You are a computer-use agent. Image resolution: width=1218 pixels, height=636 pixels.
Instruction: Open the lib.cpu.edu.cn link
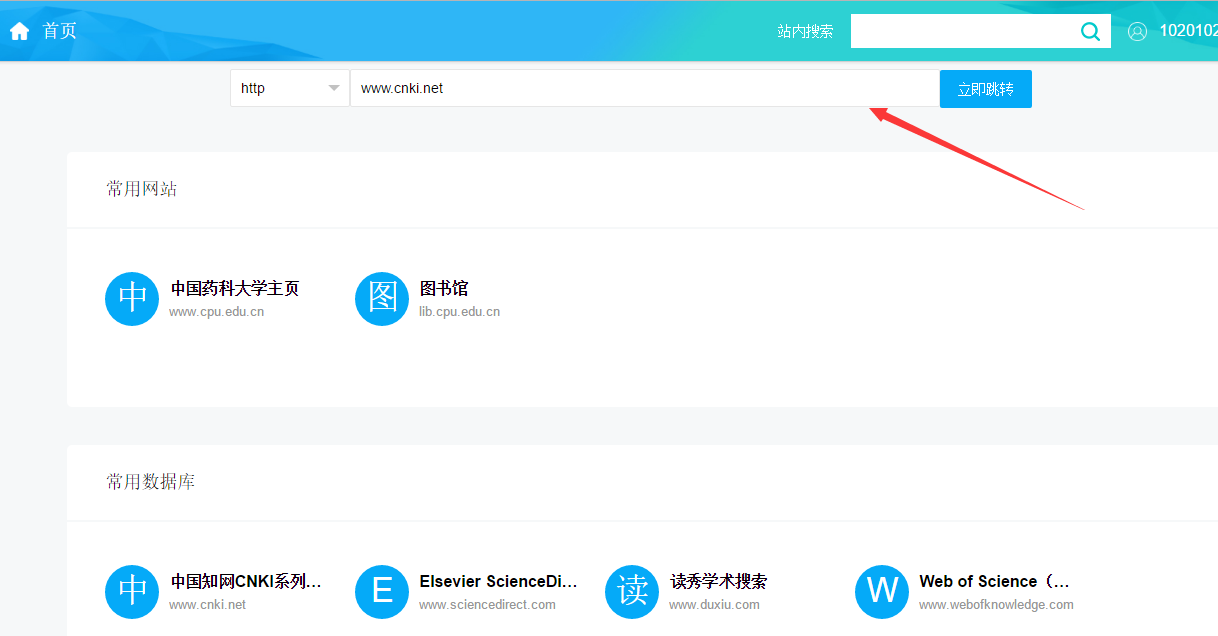(459, 312)
